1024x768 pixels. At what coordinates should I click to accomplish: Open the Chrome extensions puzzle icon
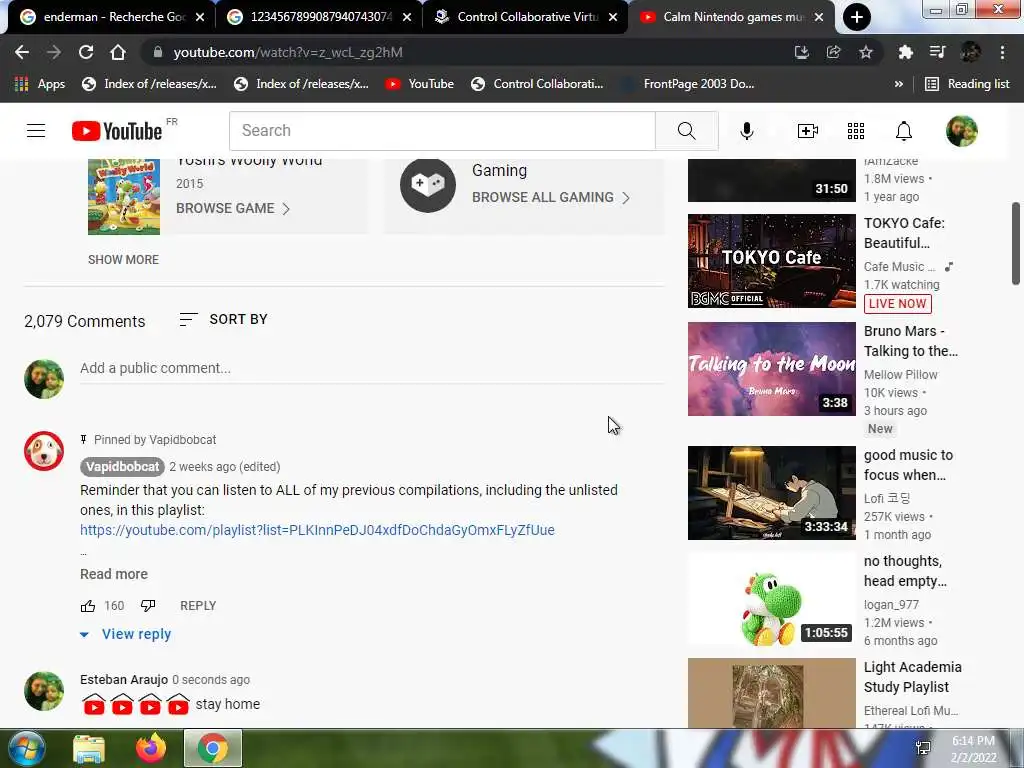pyautogui.click(x=905, y=52)
